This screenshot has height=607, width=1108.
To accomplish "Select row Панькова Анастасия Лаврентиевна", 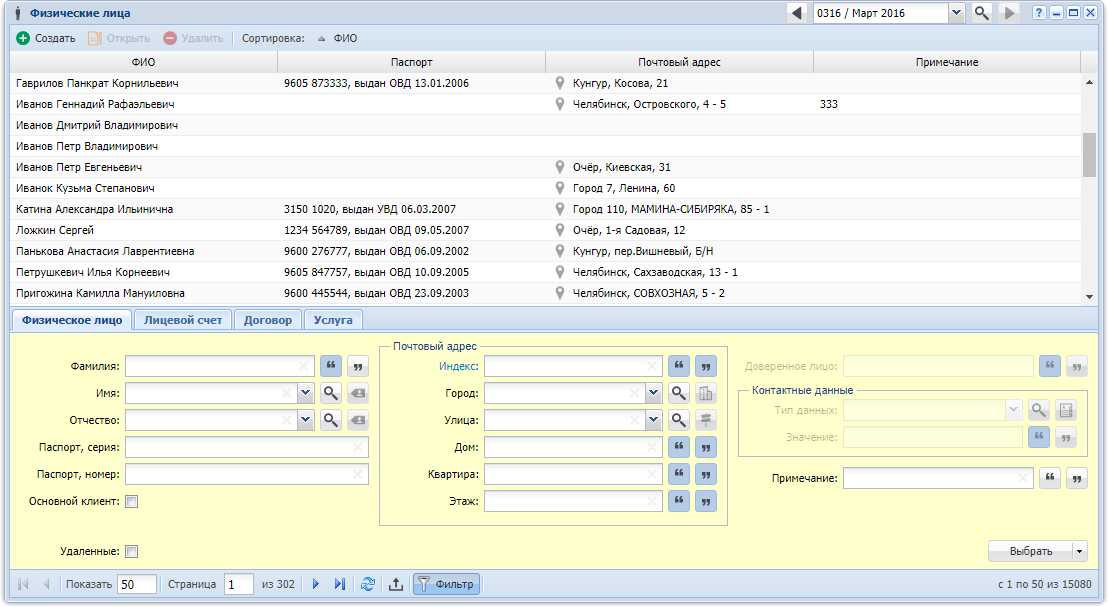I will (546, 251).
